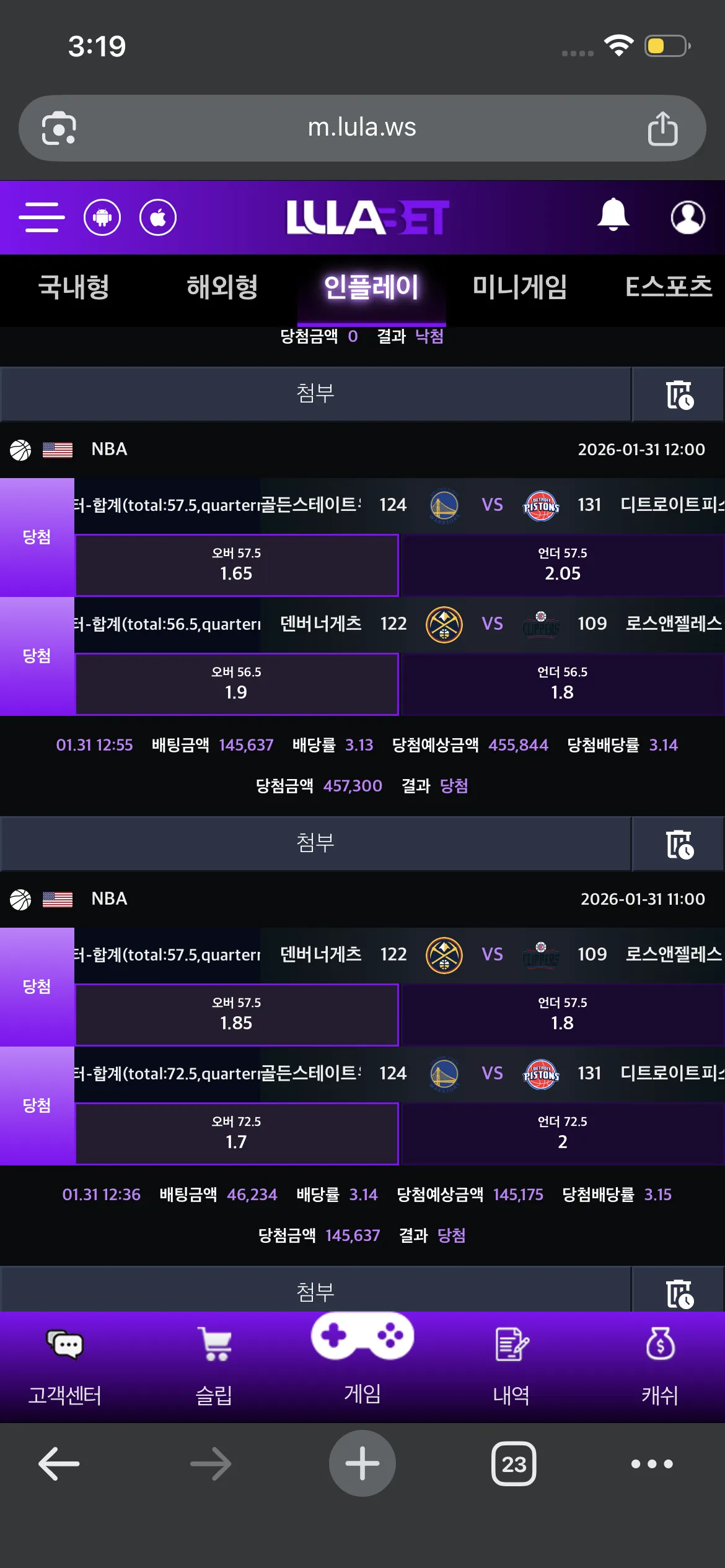The width and height of the screenshot is (725, 1568).
Task: Switch to the 국내형 tab
Action: (x=74, y=287)
